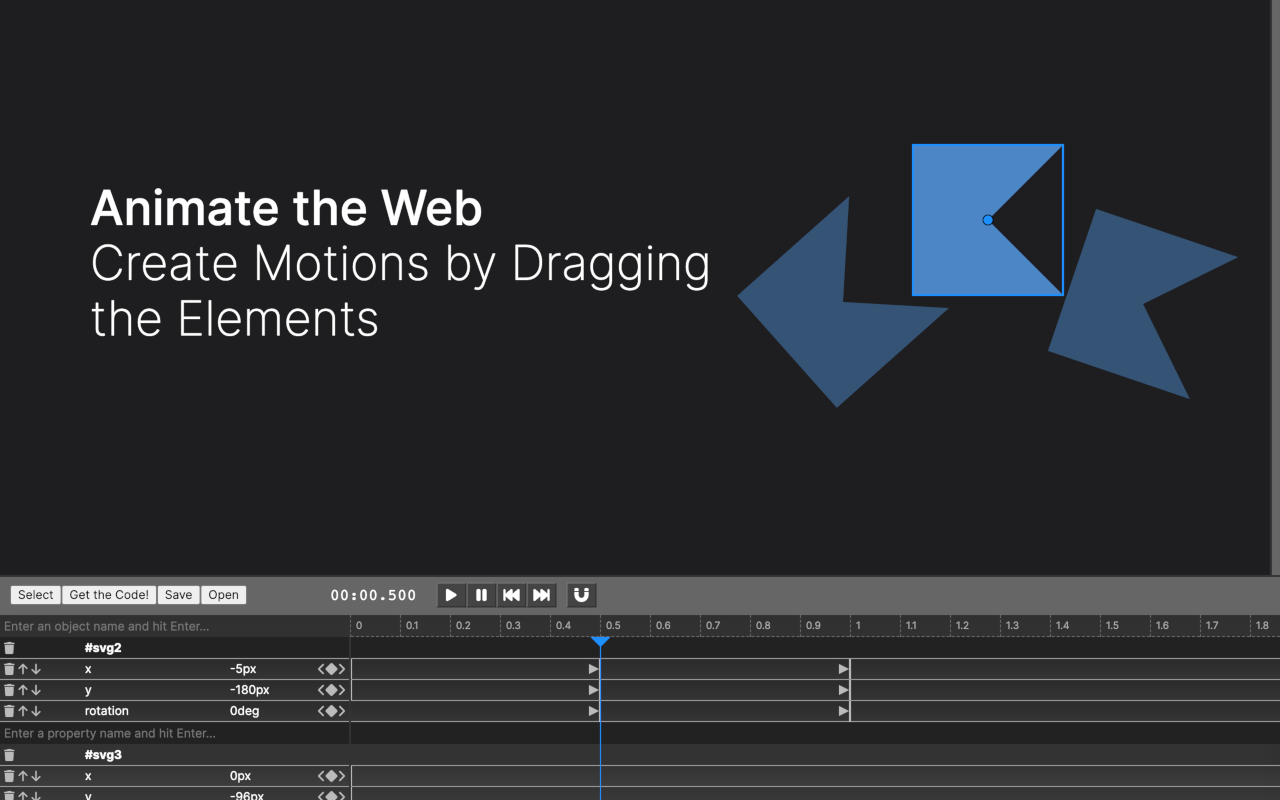The image size is (1280, 800).
Task: Add a keyframe diamond on #svg3 x
Action: (x=332, y=776)
